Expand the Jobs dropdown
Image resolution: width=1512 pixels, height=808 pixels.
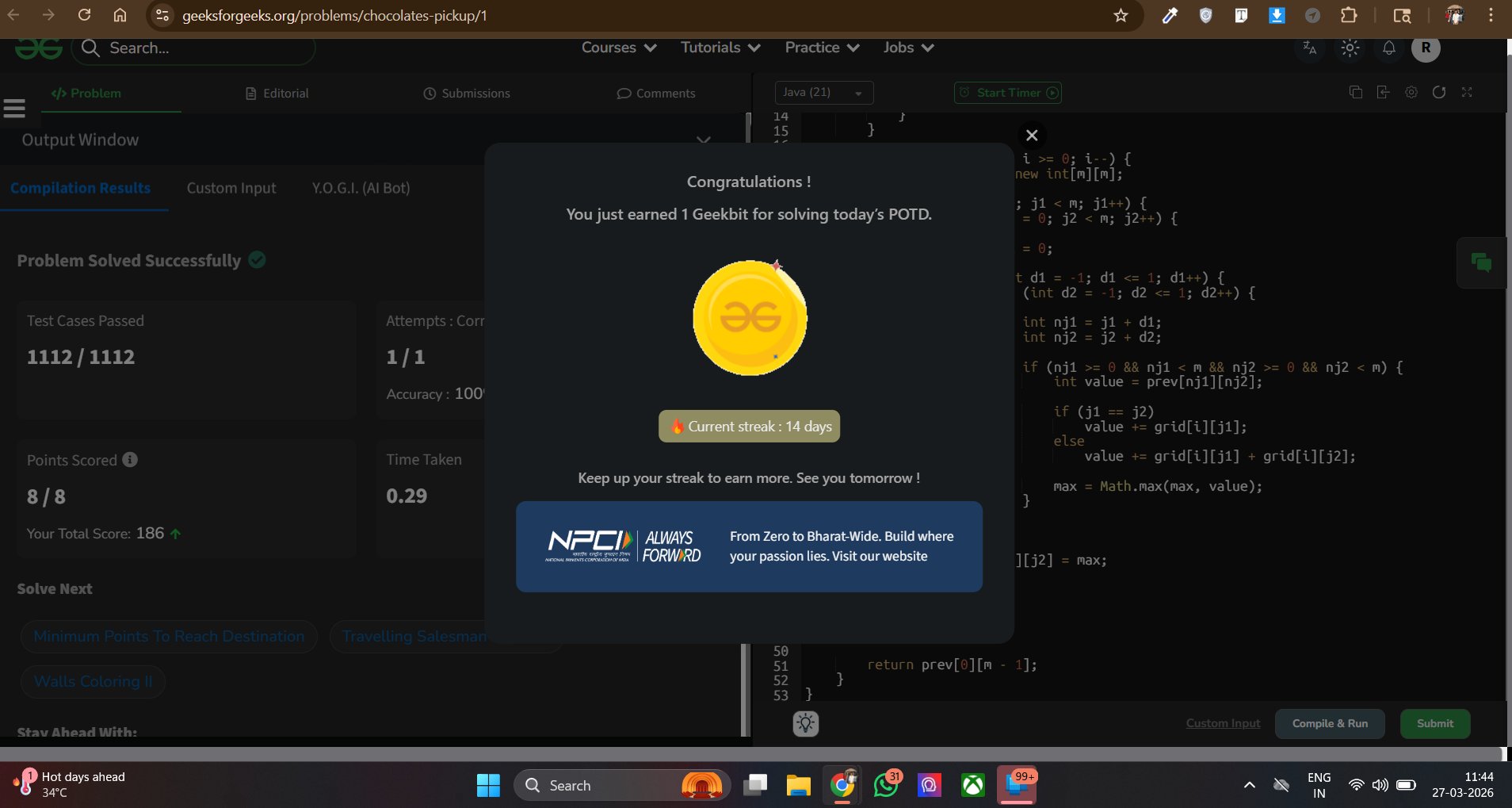click(908, 48)
